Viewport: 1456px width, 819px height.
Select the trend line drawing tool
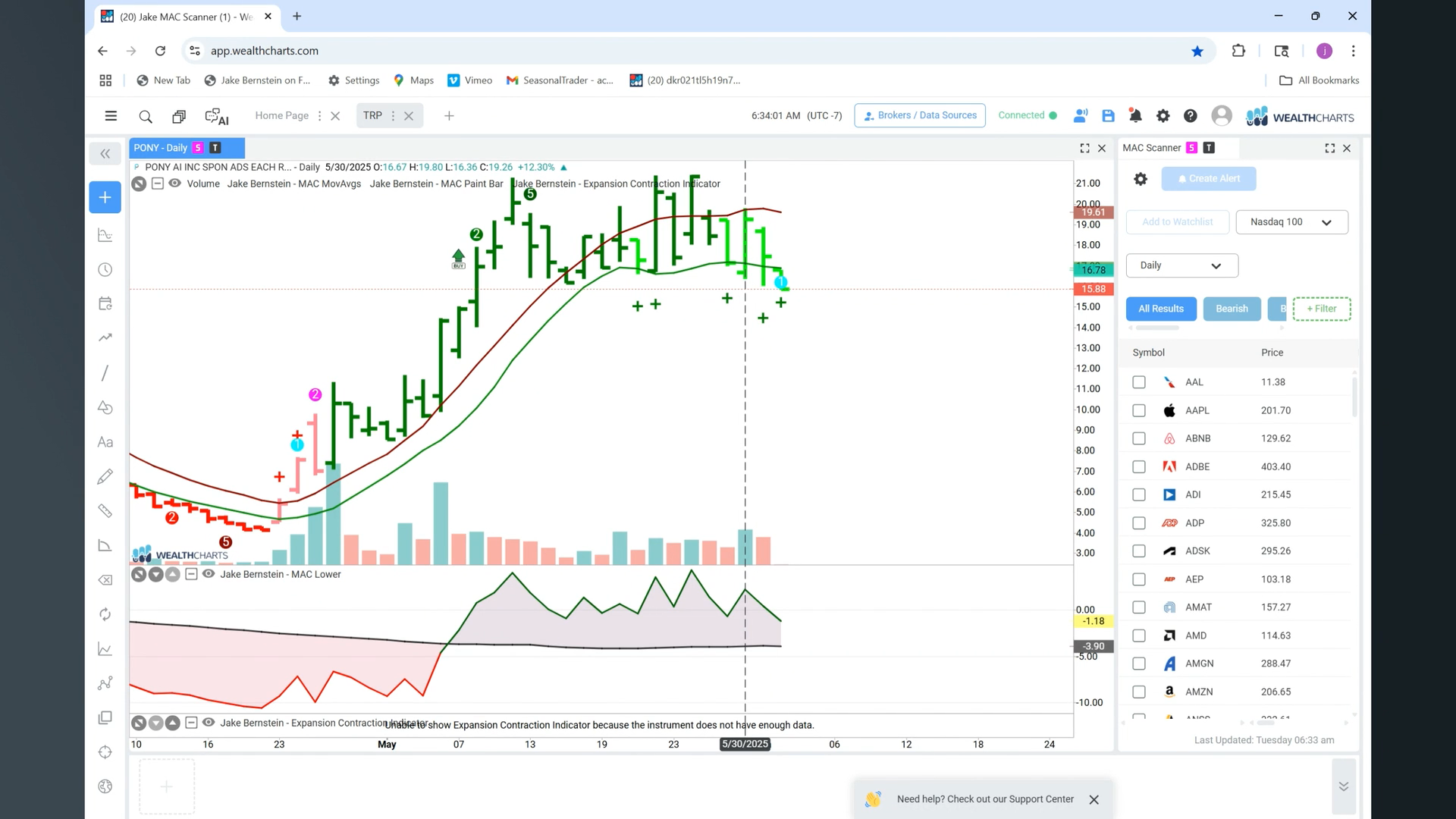point(105,373)
